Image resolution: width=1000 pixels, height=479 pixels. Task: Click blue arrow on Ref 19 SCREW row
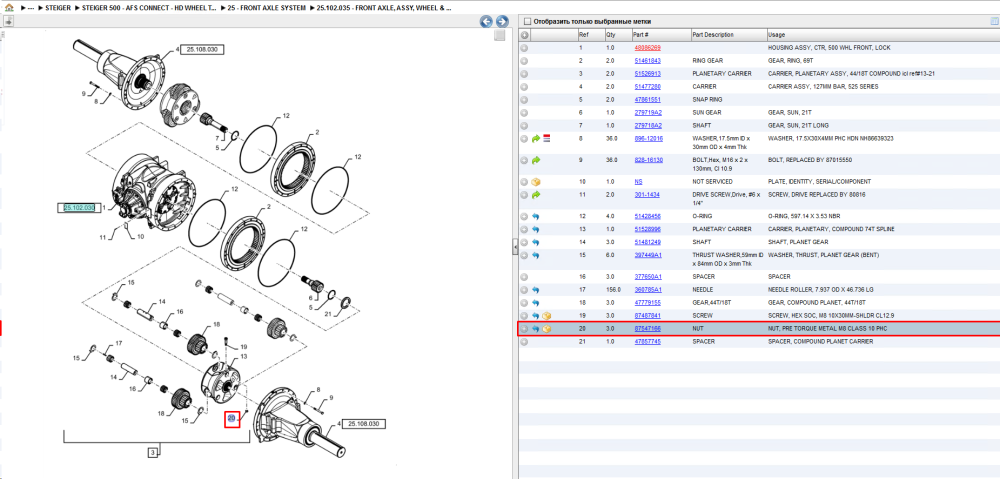(536, 316)
